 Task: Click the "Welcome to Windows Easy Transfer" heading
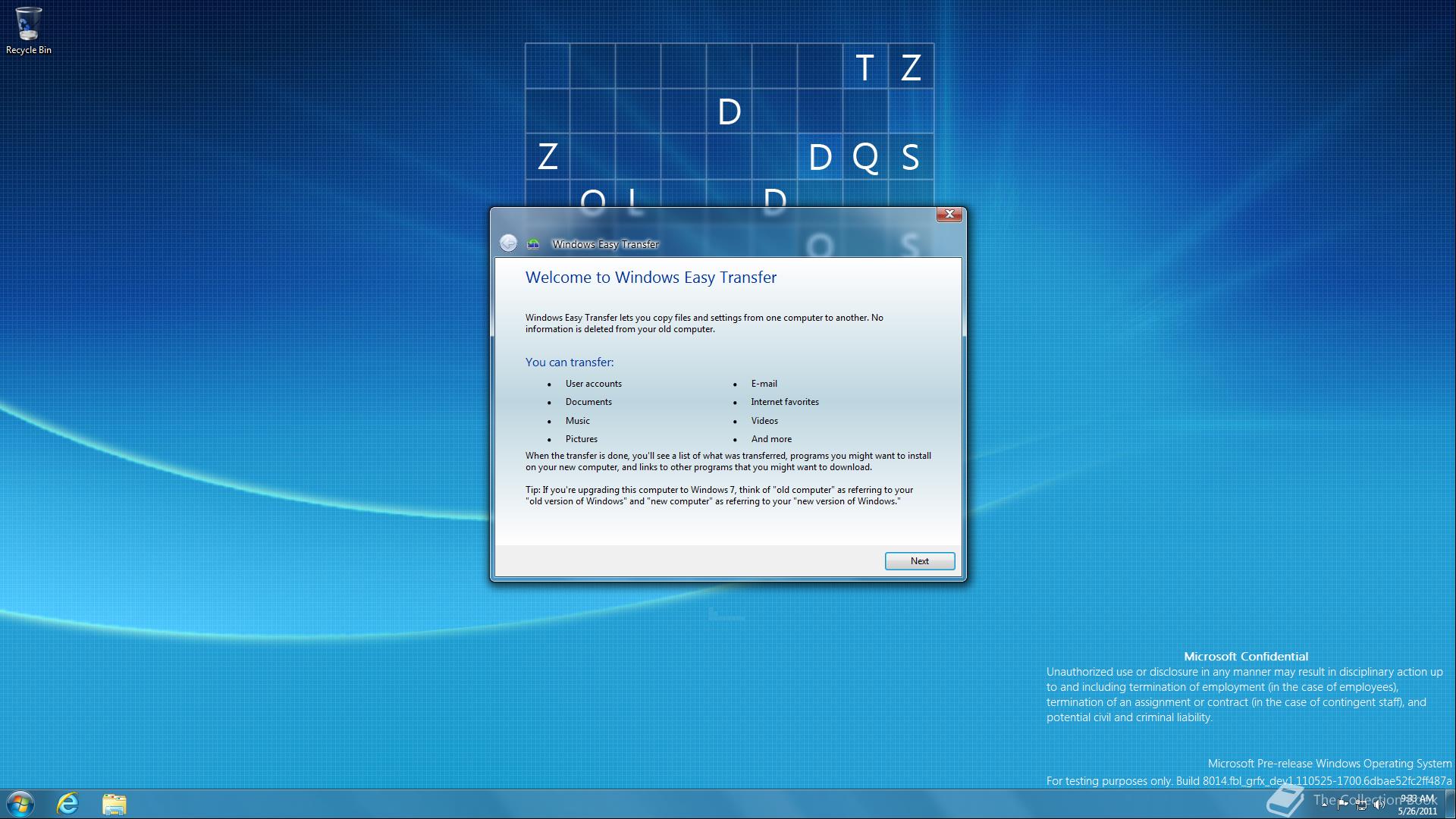651,278
